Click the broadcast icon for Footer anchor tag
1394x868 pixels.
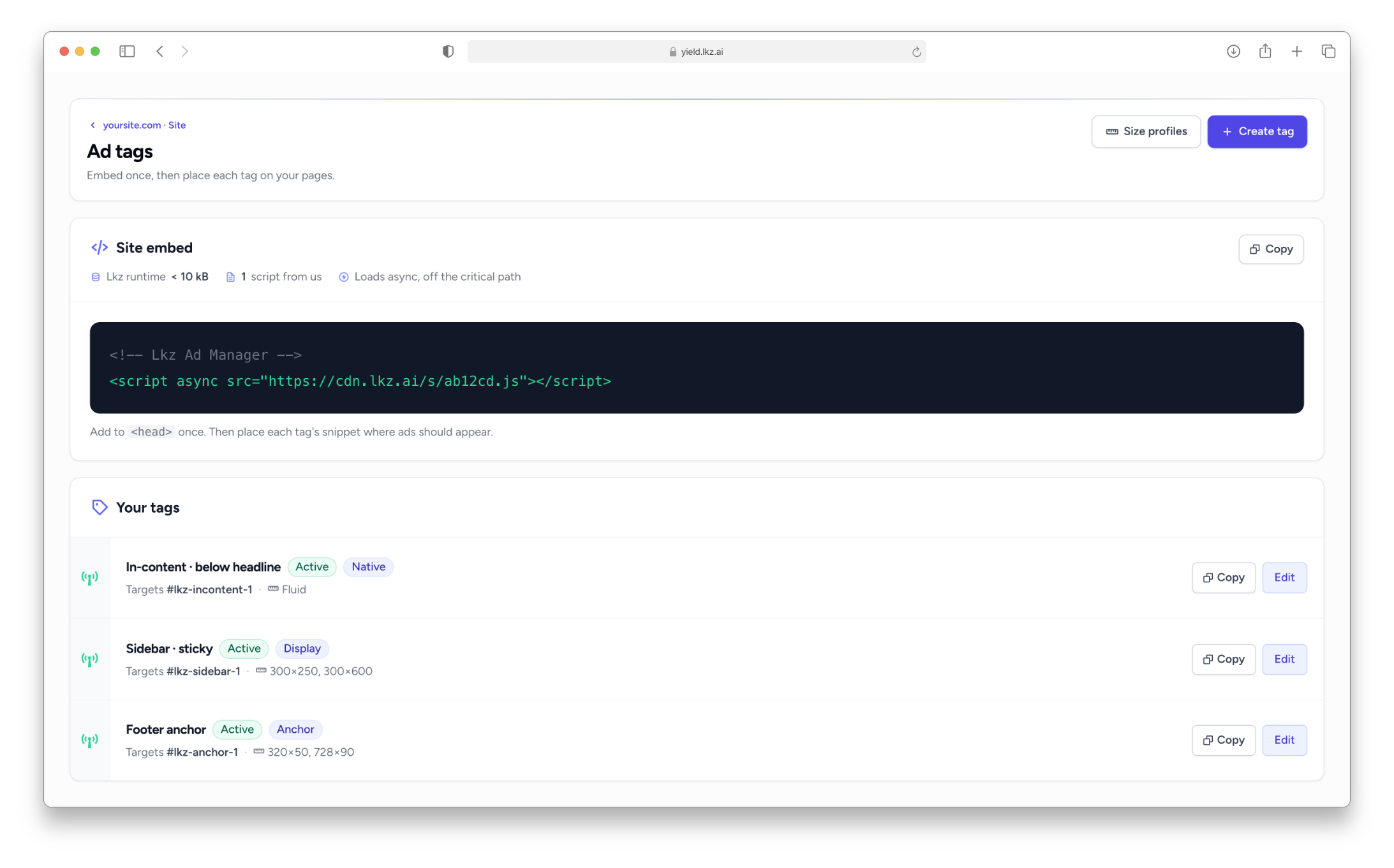click(x=90, y=740)
